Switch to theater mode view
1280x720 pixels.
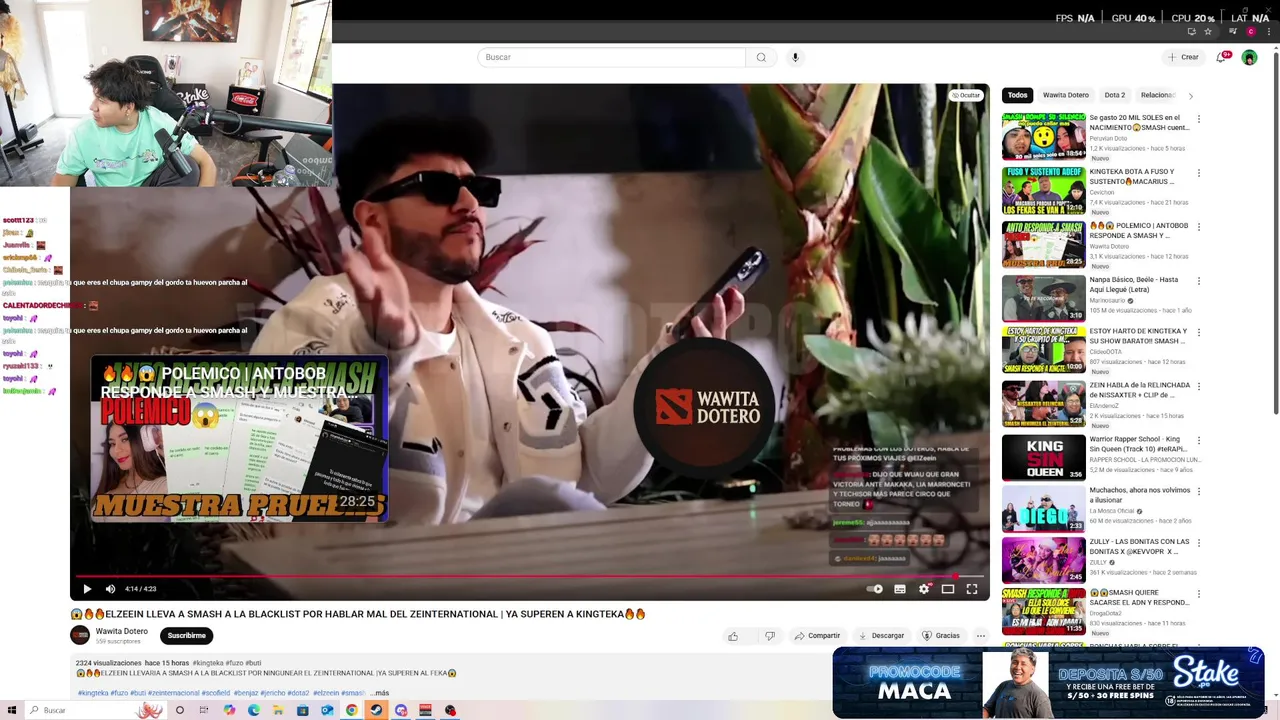pos(947,589)
